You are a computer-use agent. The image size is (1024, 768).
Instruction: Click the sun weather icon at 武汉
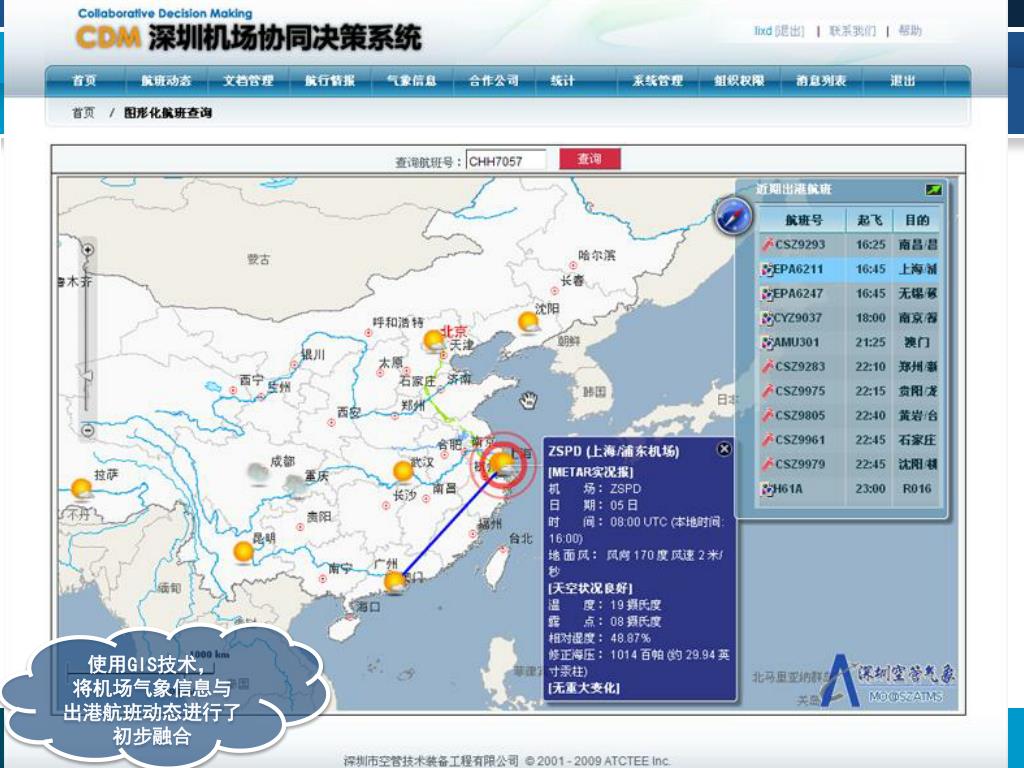point(404,471)
